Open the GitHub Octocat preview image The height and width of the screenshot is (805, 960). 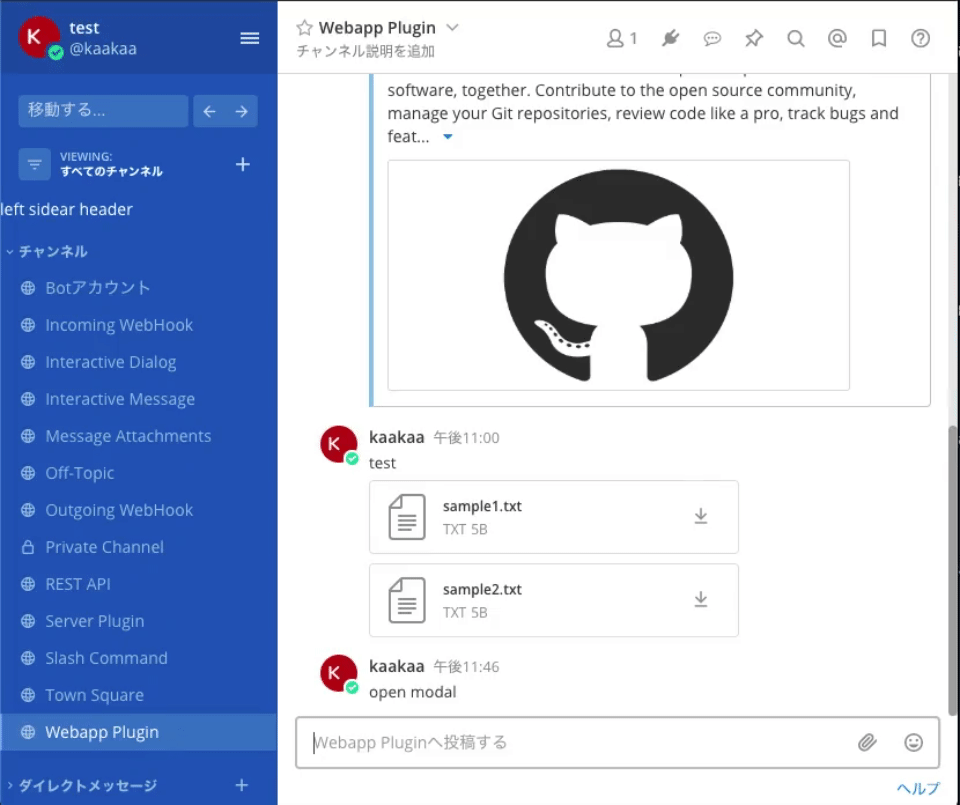pyautogui.click(x=618, y=275)
